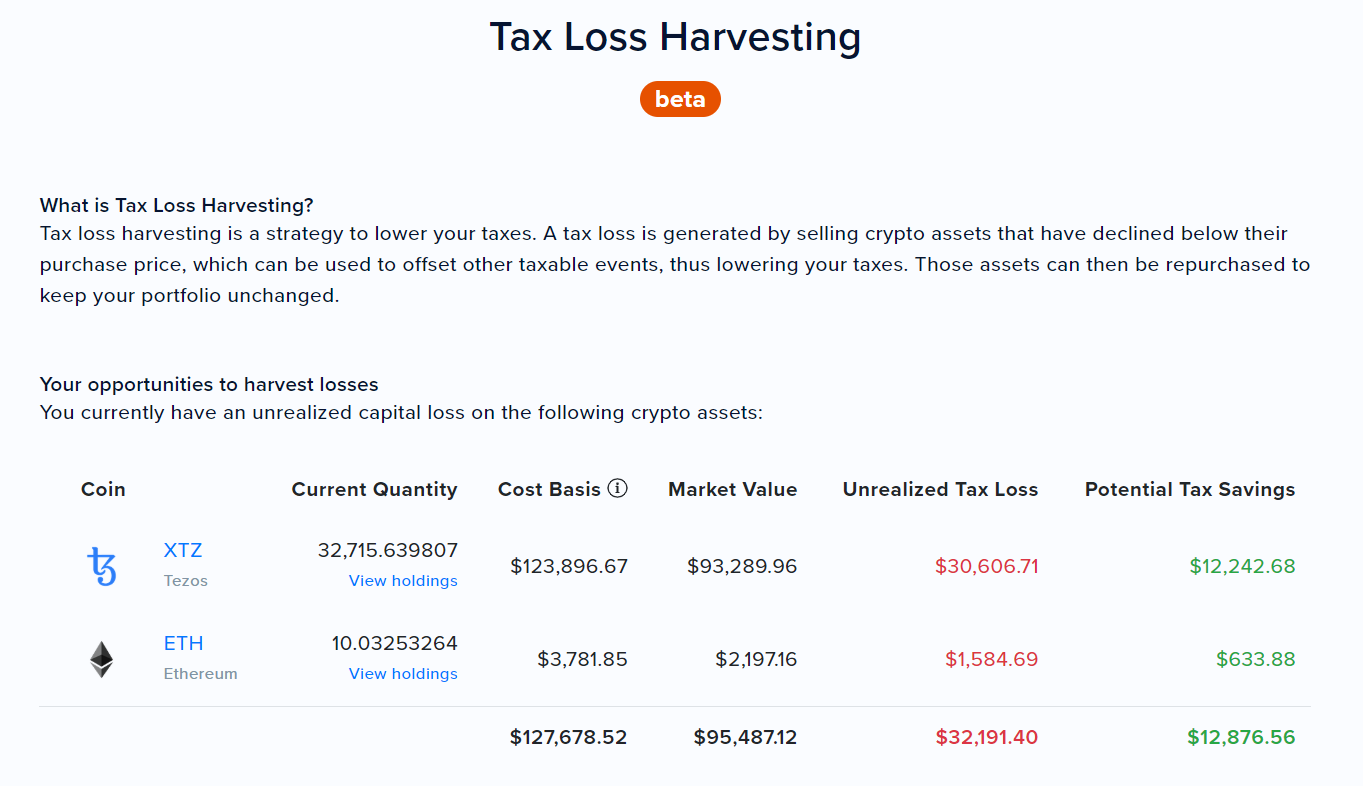The height and width of the screenshot is (786, 1363).
Task: Click the orange beta badge
Action: point(680,99)
